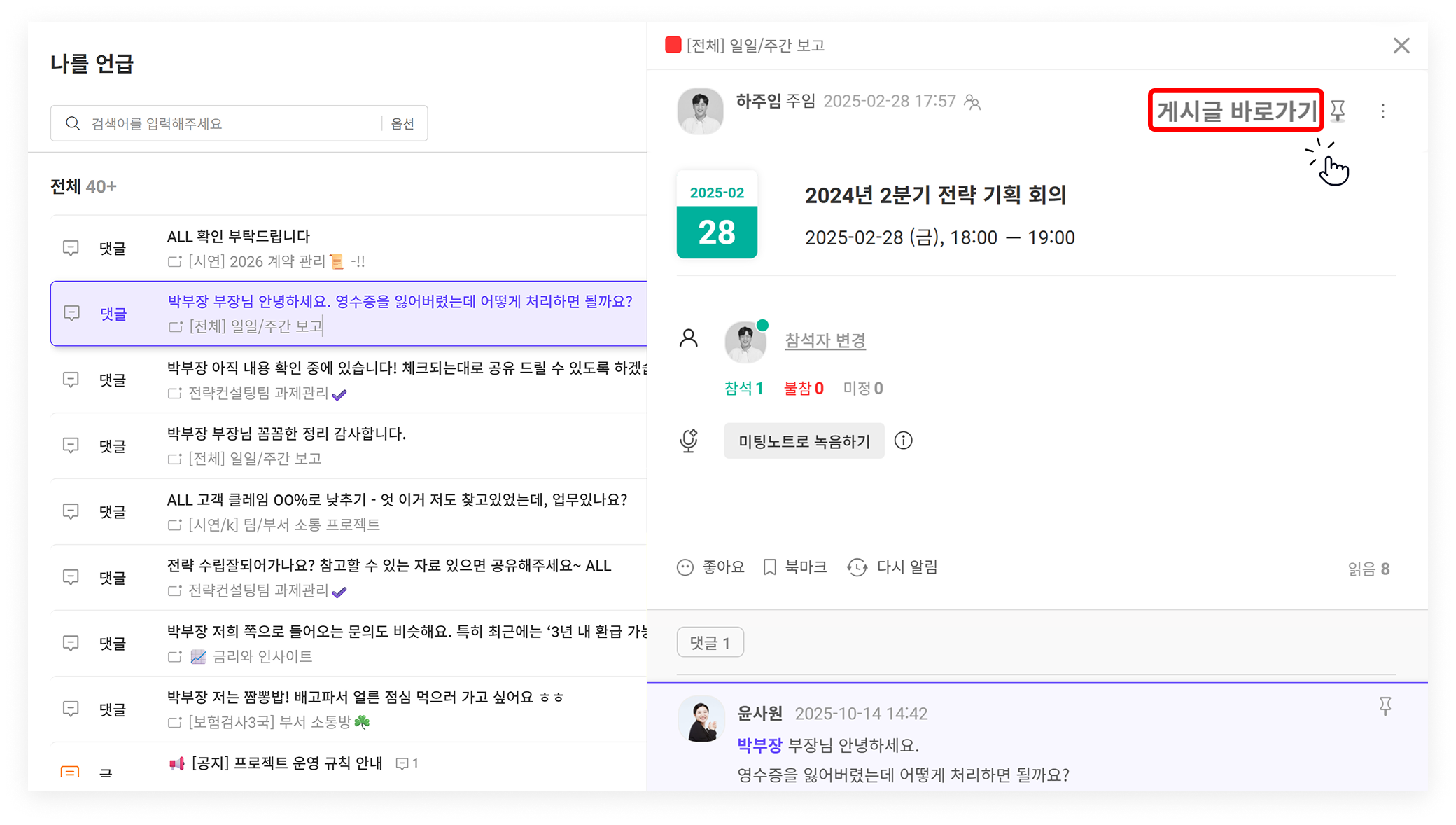The height and width of the screenshot is (825, 1456).
Task: Click the info icon beside 미팅노트로 녹음하기
Action: (x=903, y=441)
